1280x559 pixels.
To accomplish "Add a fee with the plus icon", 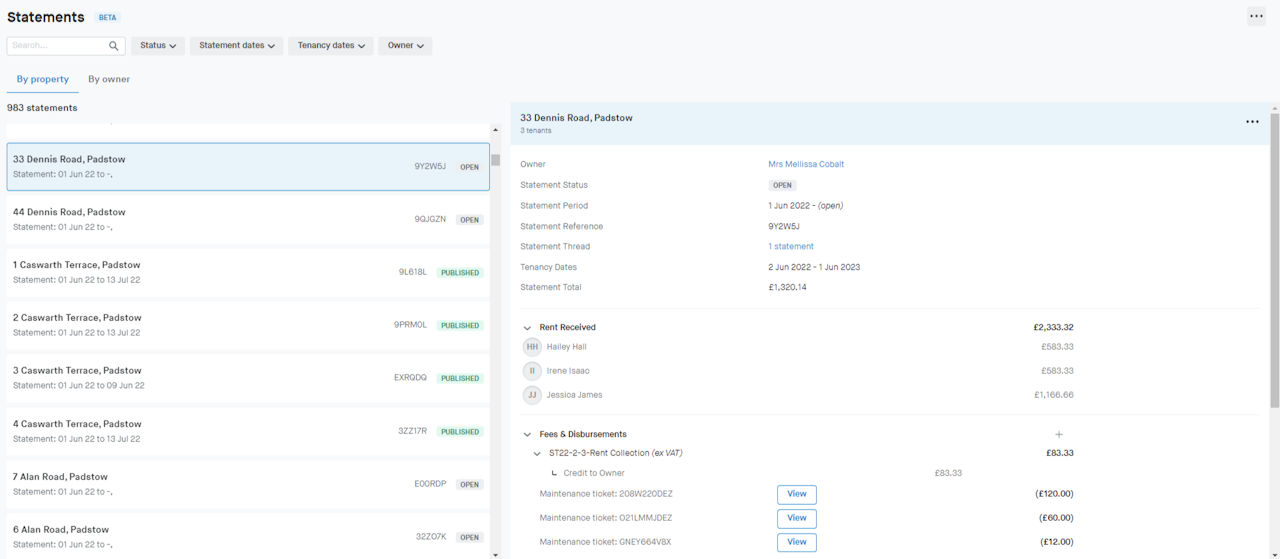I will click(x=1059, y=435).
